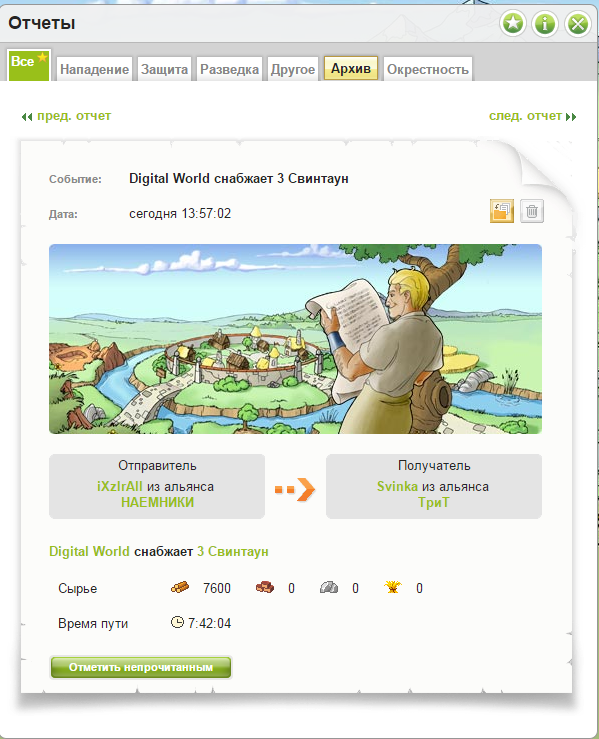Image resolution: width=599 pixels, height=739 pixels.
Task: Click the clay resource icon
Action: pos(265,587)
